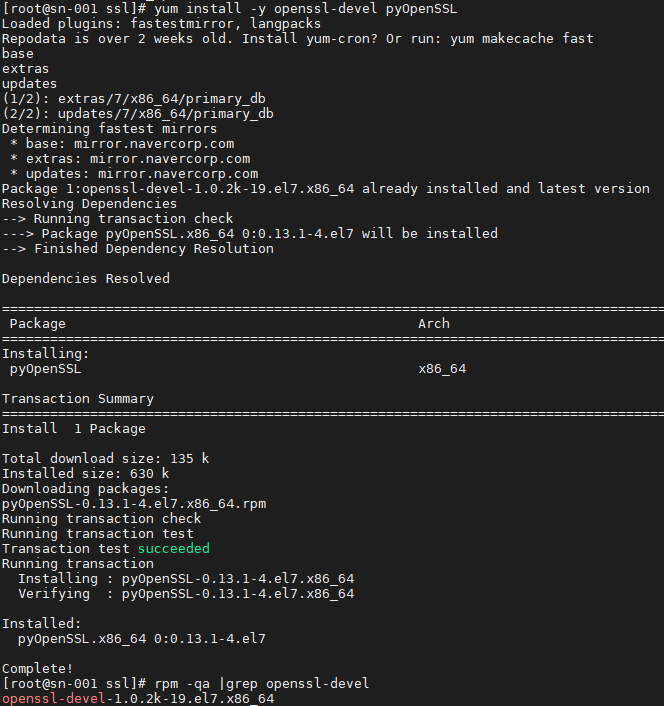Image resolution: width=664 pixels, height=706 pixels.
Task: Click the 'Package' column header
Action: point(38,324)
